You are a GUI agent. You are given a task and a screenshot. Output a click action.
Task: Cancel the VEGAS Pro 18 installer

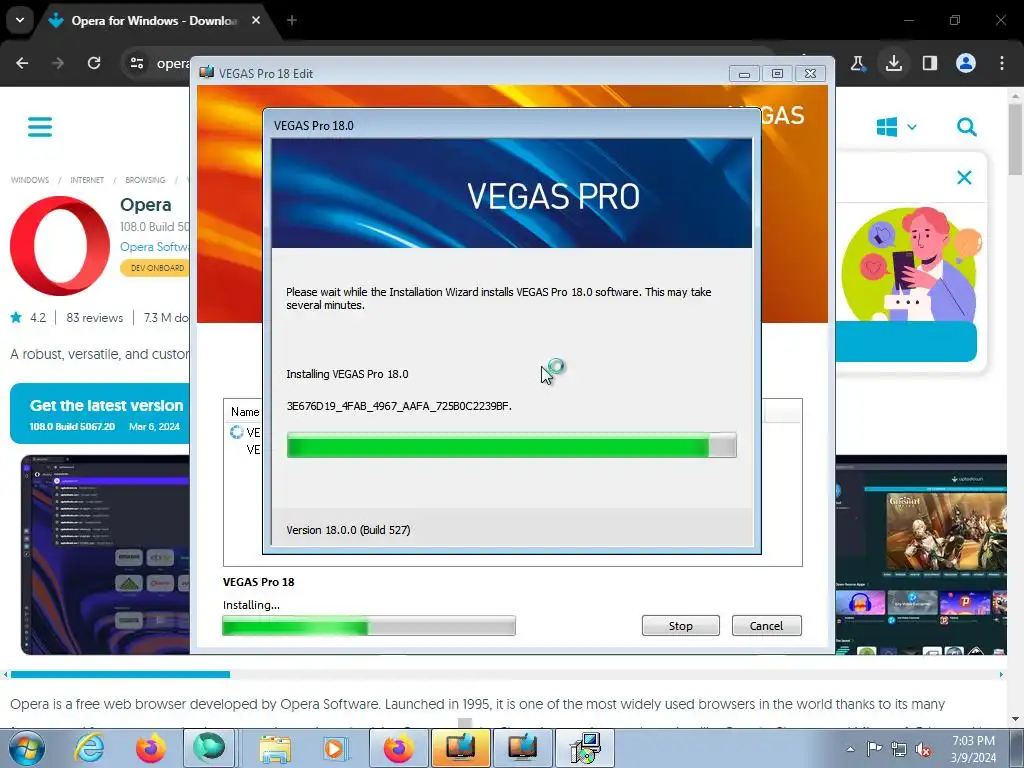click(766, 626)
